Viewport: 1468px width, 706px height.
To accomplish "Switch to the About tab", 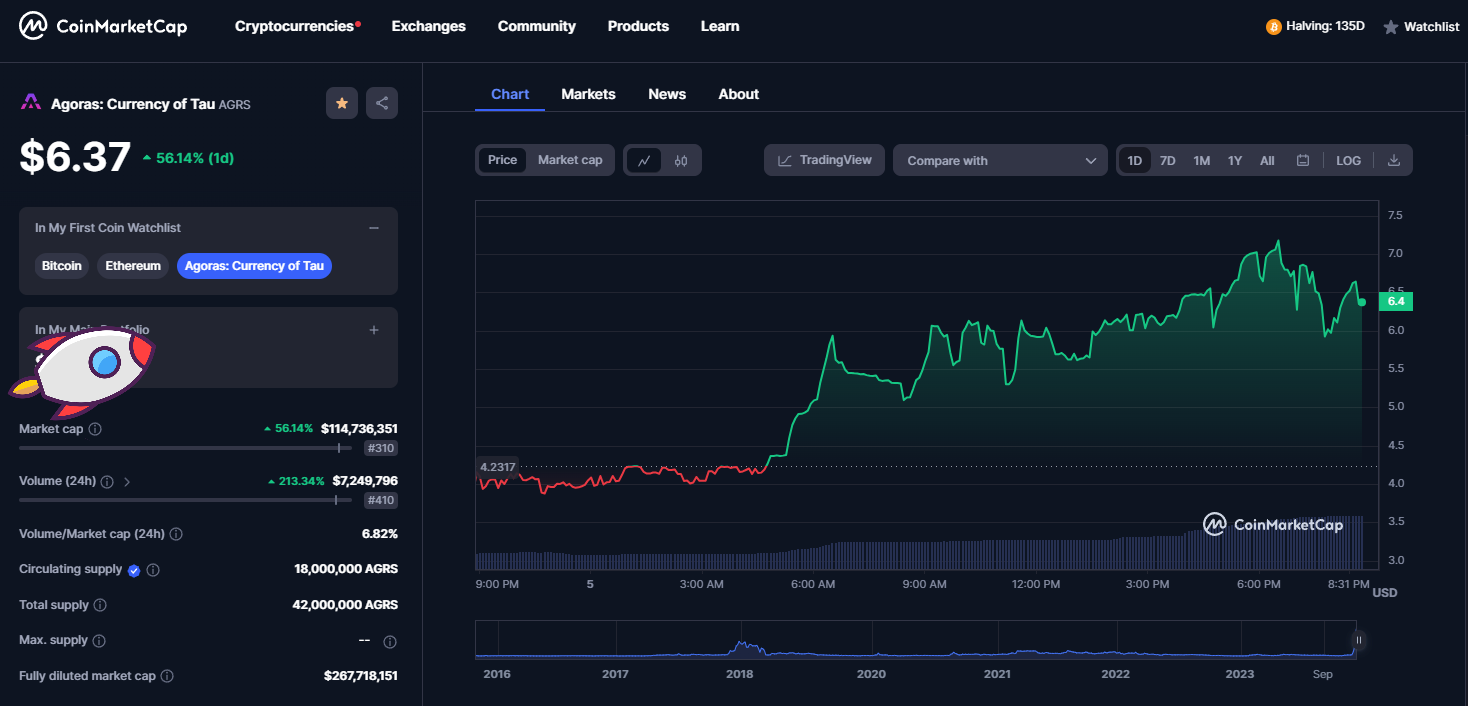I will click(739, 94).
